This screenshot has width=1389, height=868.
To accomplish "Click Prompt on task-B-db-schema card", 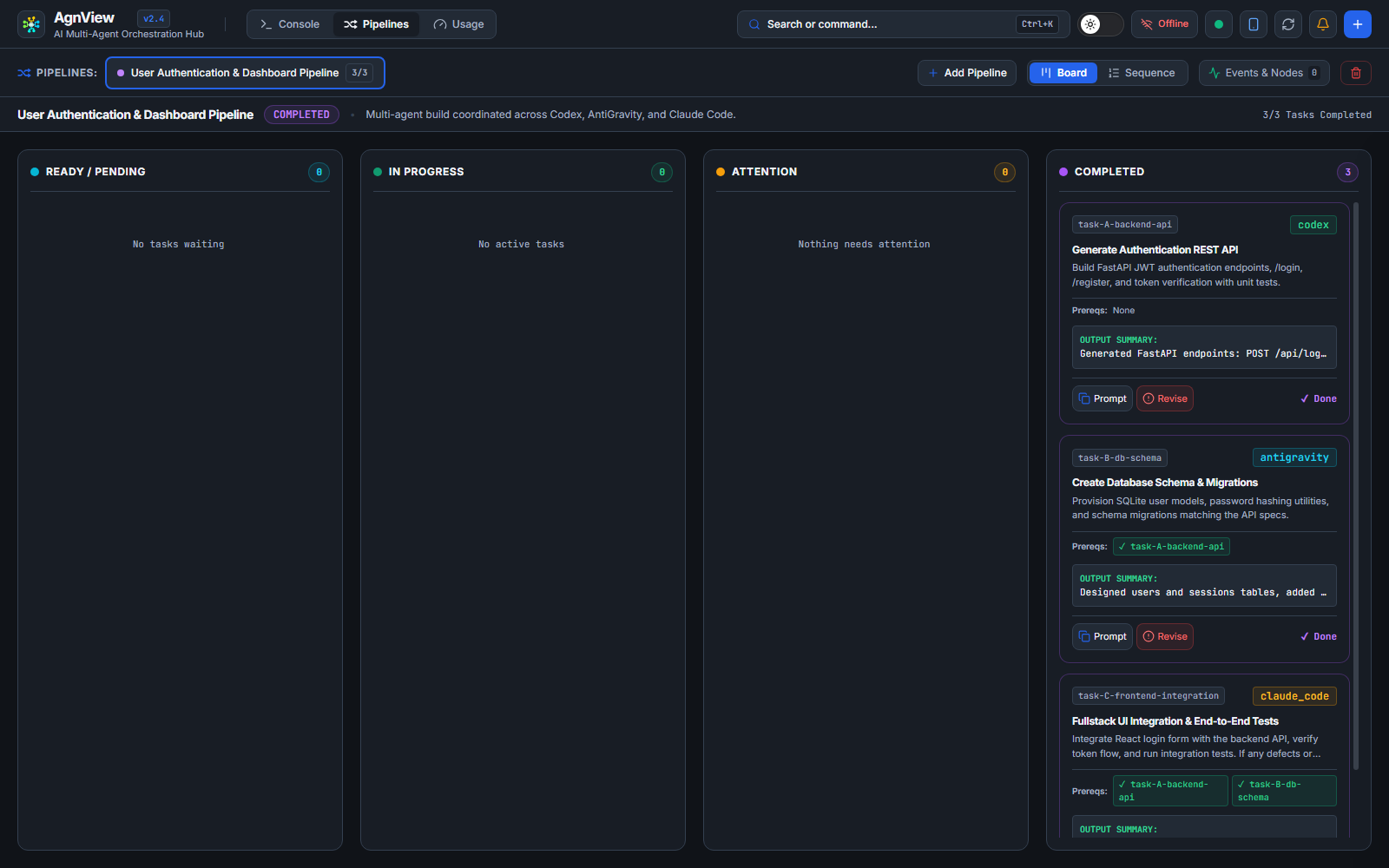I will point(1103,636).
